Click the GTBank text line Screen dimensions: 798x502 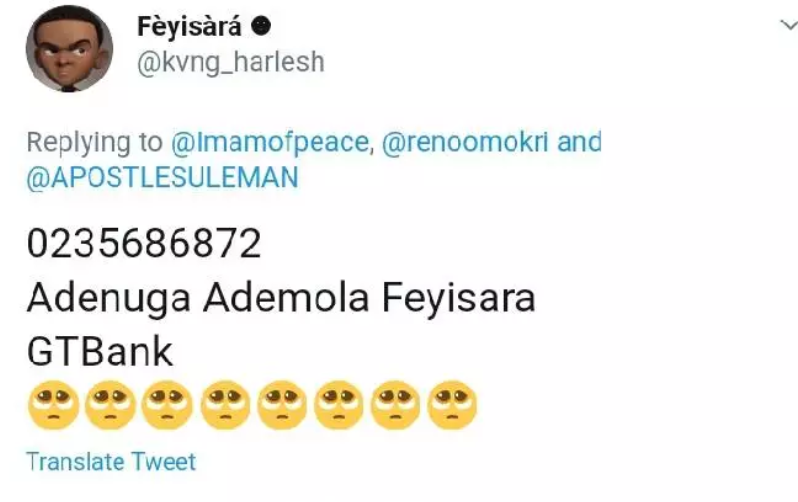100,351
